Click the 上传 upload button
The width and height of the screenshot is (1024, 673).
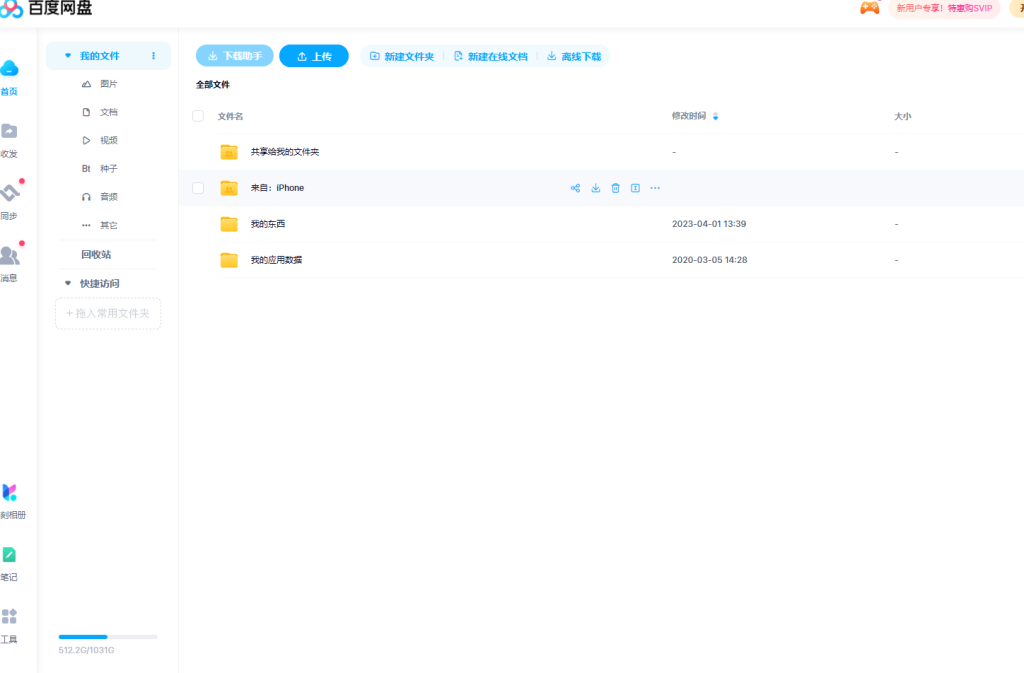(313, 56)
